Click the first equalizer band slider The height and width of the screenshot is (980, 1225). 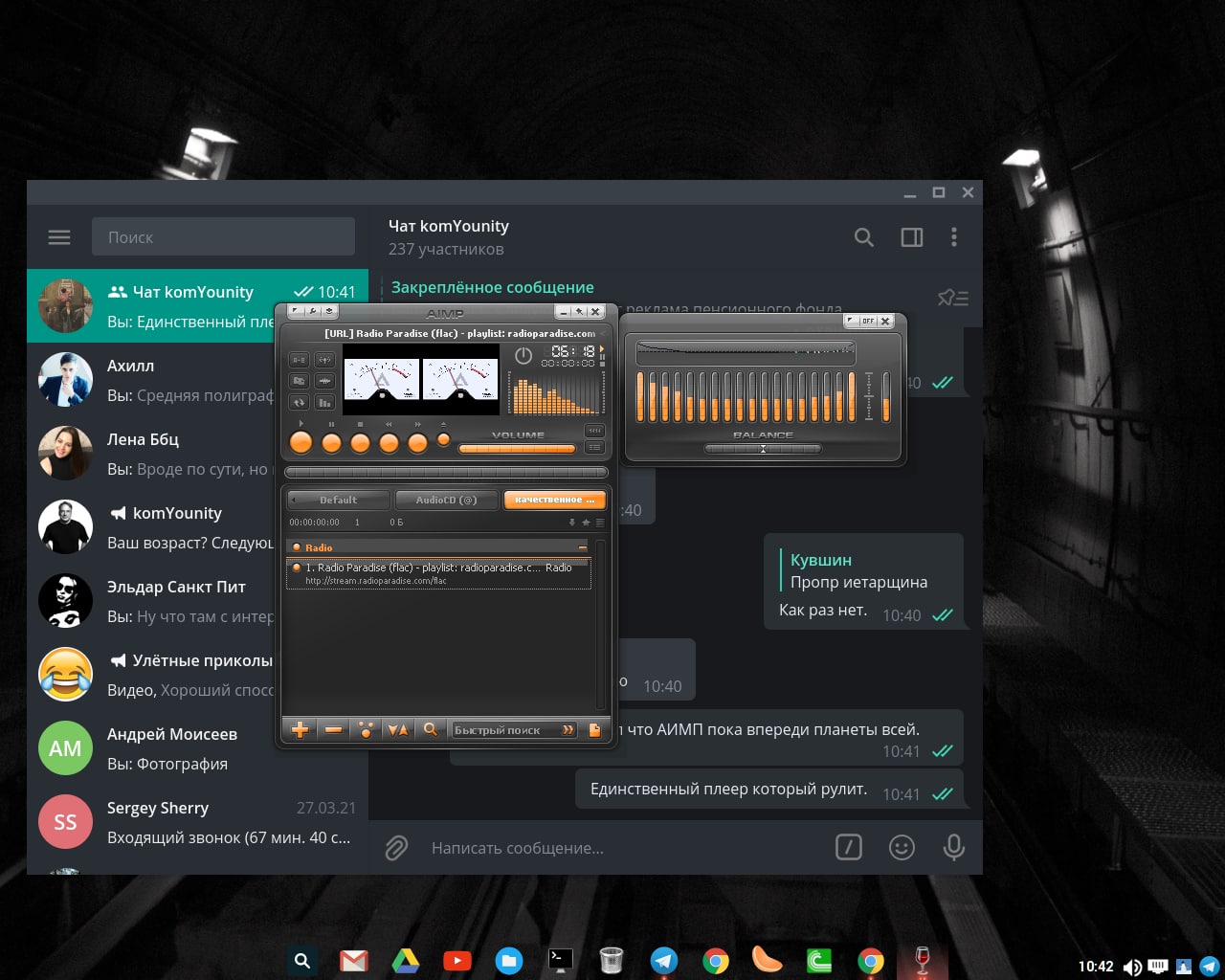[x=640, y=397]
